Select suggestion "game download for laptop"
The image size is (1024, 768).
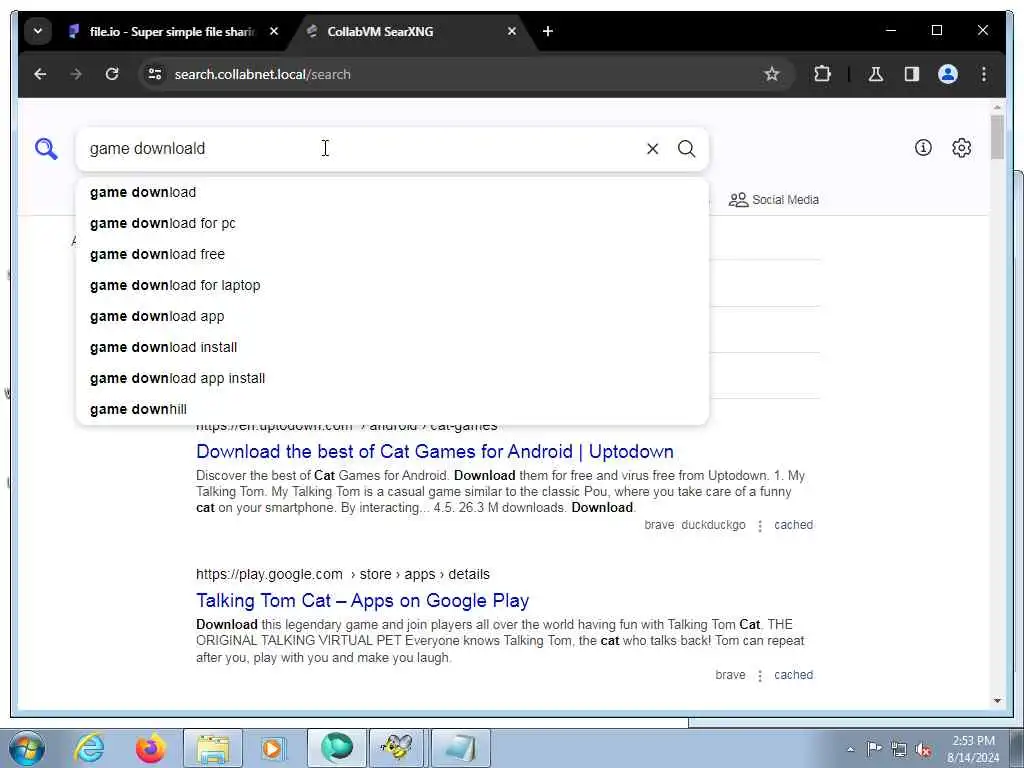point(392,285)
